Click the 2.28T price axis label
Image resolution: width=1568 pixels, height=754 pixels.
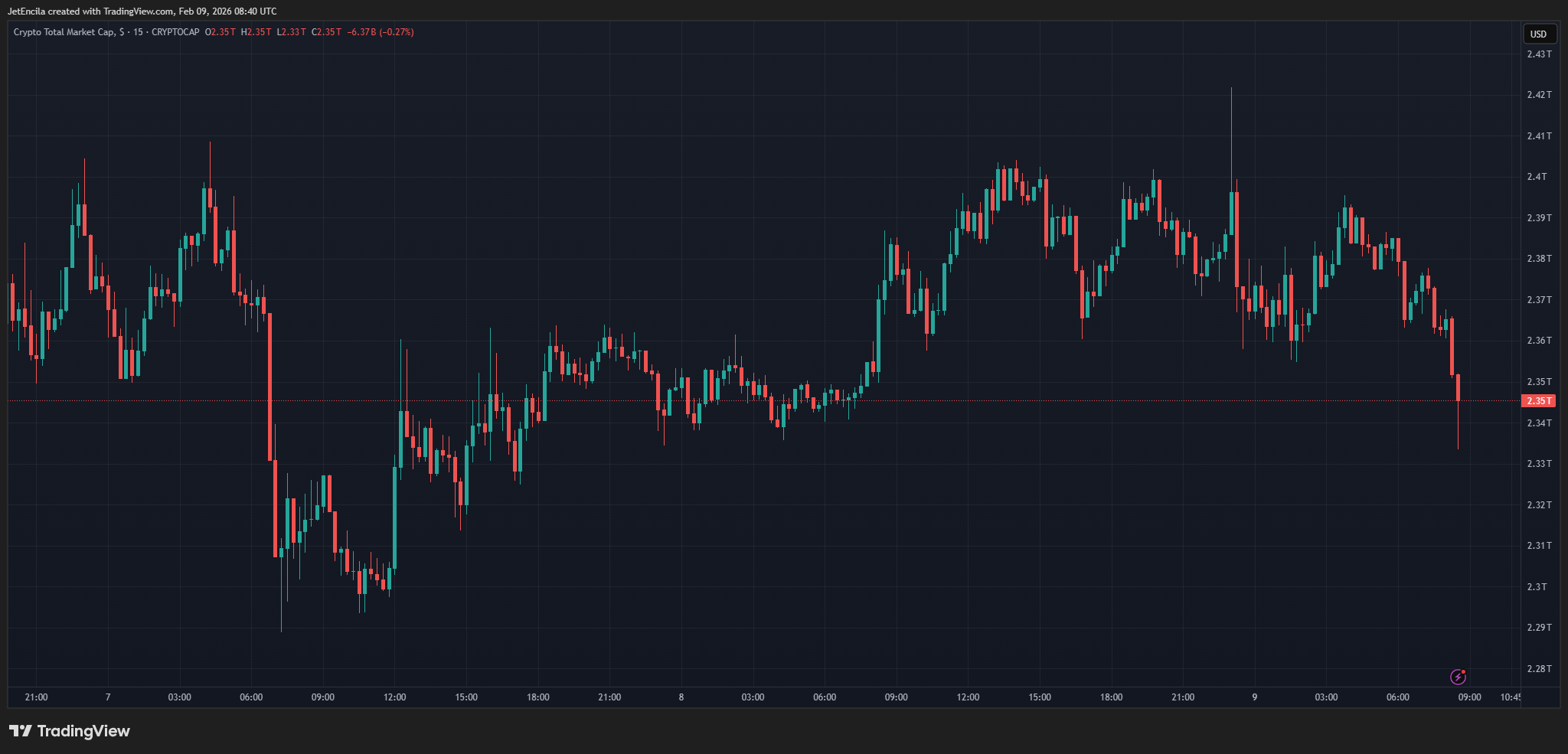pyautogui.click(x=1539, y=669)
